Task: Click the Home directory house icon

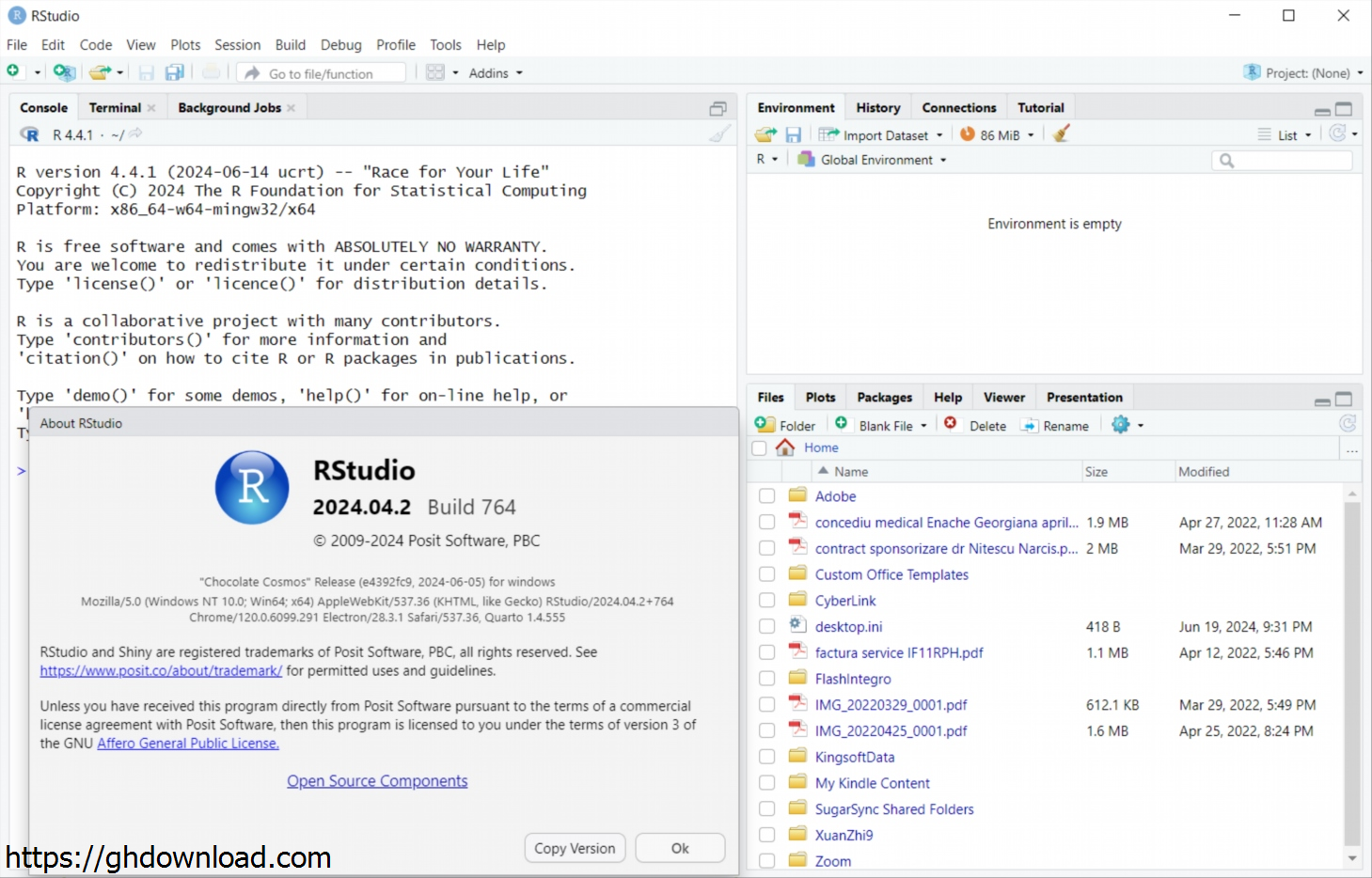Action: point(785,447)
